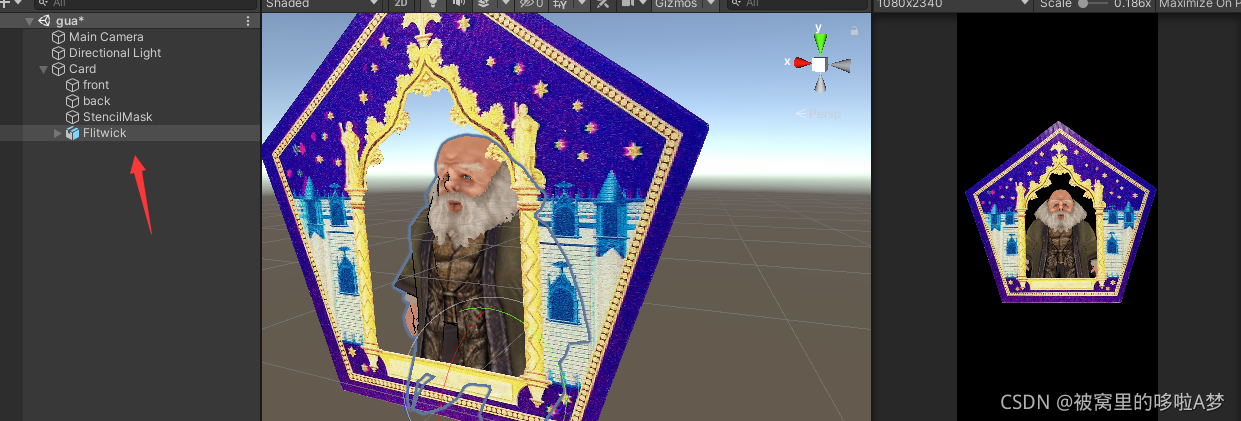This screenshot has width=1241, height=421.
Task: Open the scene effects dropdown arrow
Action: click(504, 4)
